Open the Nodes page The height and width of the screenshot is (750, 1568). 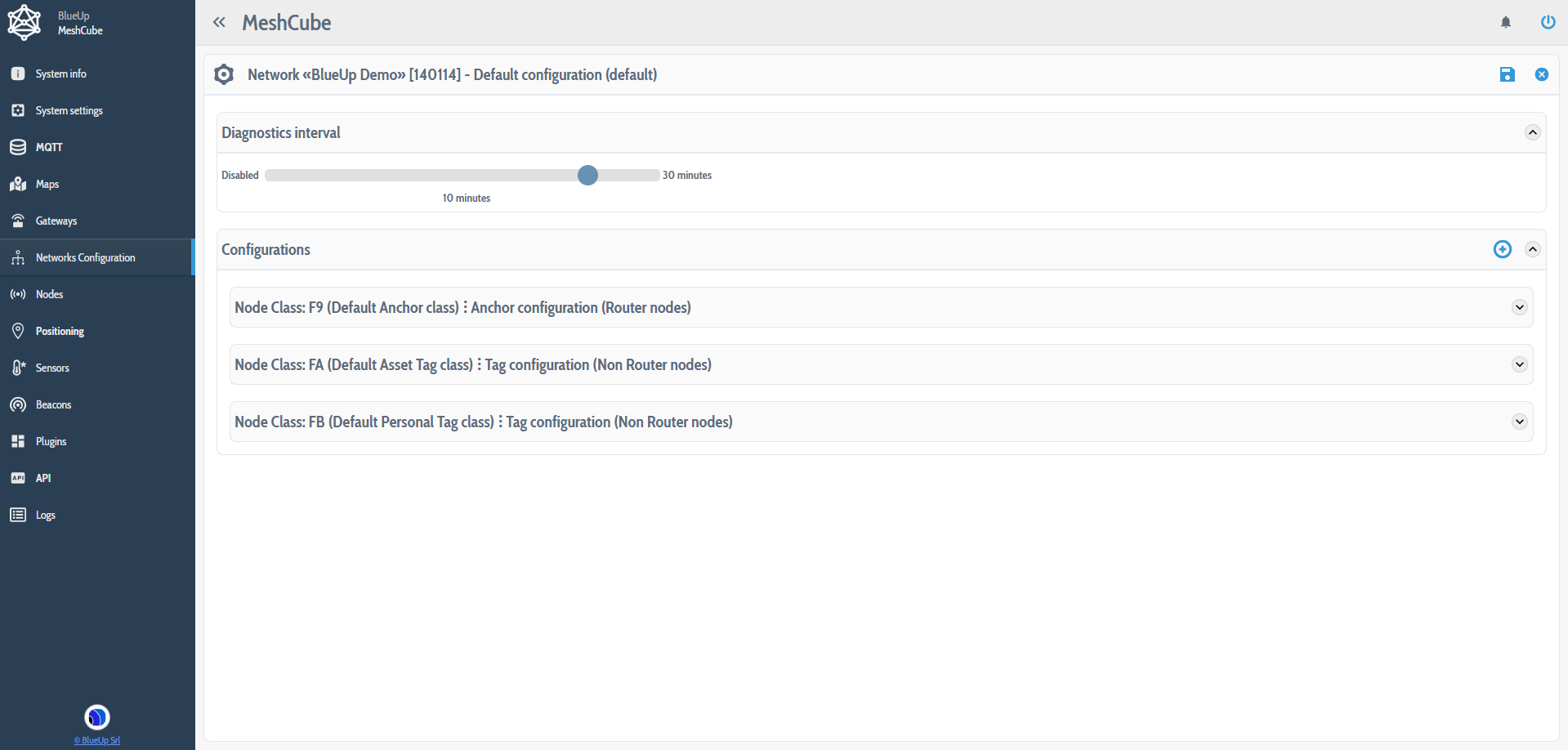pyautogui.click(x=49, y=294)
